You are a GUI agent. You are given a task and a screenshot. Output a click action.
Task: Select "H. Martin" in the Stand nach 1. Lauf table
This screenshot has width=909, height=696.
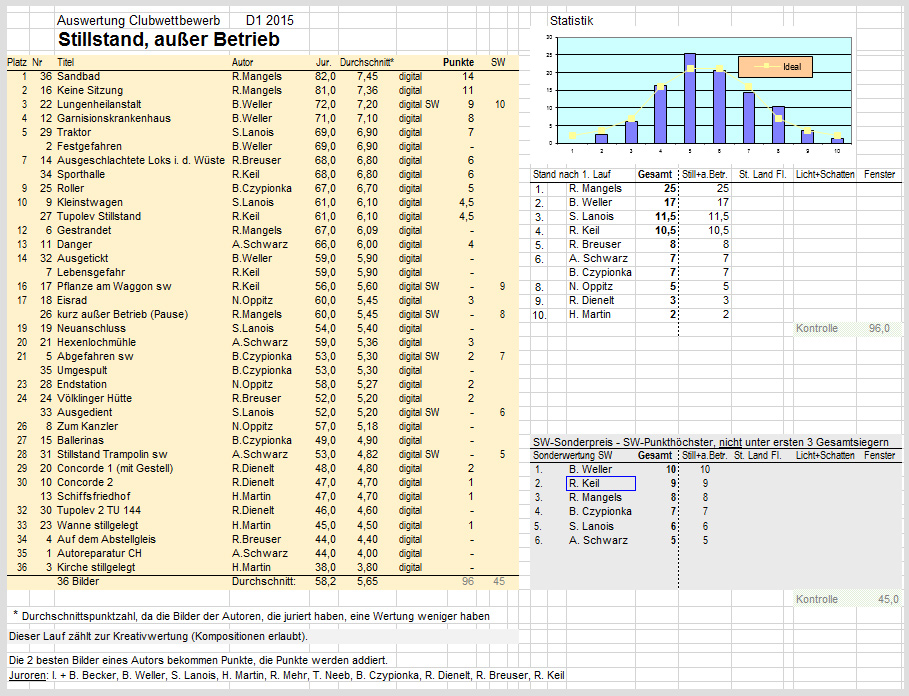[590, 314]
